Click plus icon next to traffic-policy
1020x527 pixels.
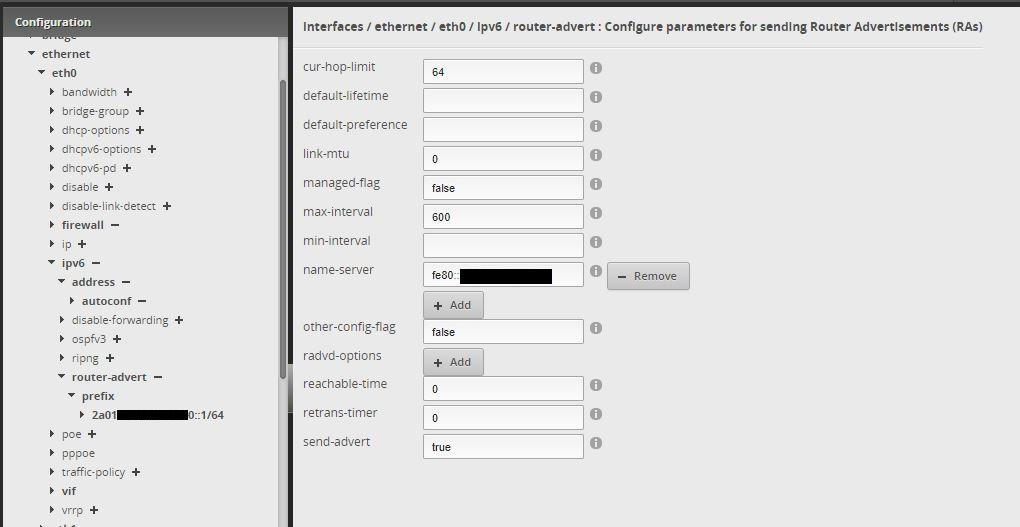pyautogui.click(x=136, y=472)
